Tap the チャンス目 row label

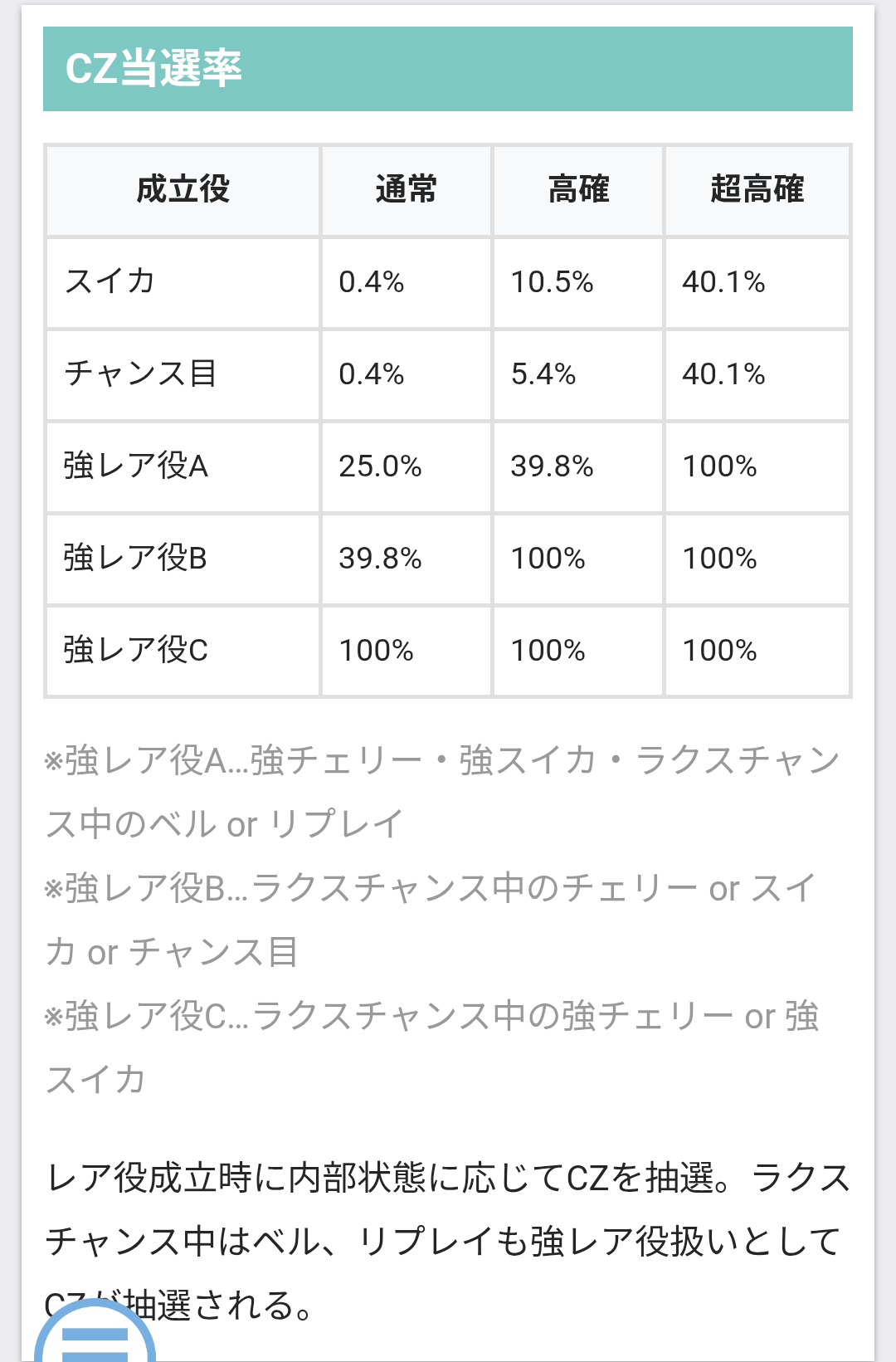pyautogui.click(x=141, y=374)
